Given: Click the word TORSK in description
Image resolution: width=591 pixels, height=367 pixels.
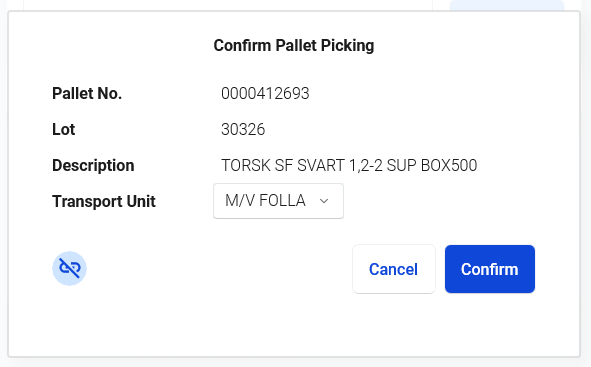Looking at the screenshot, I should (x=245, y=165).
